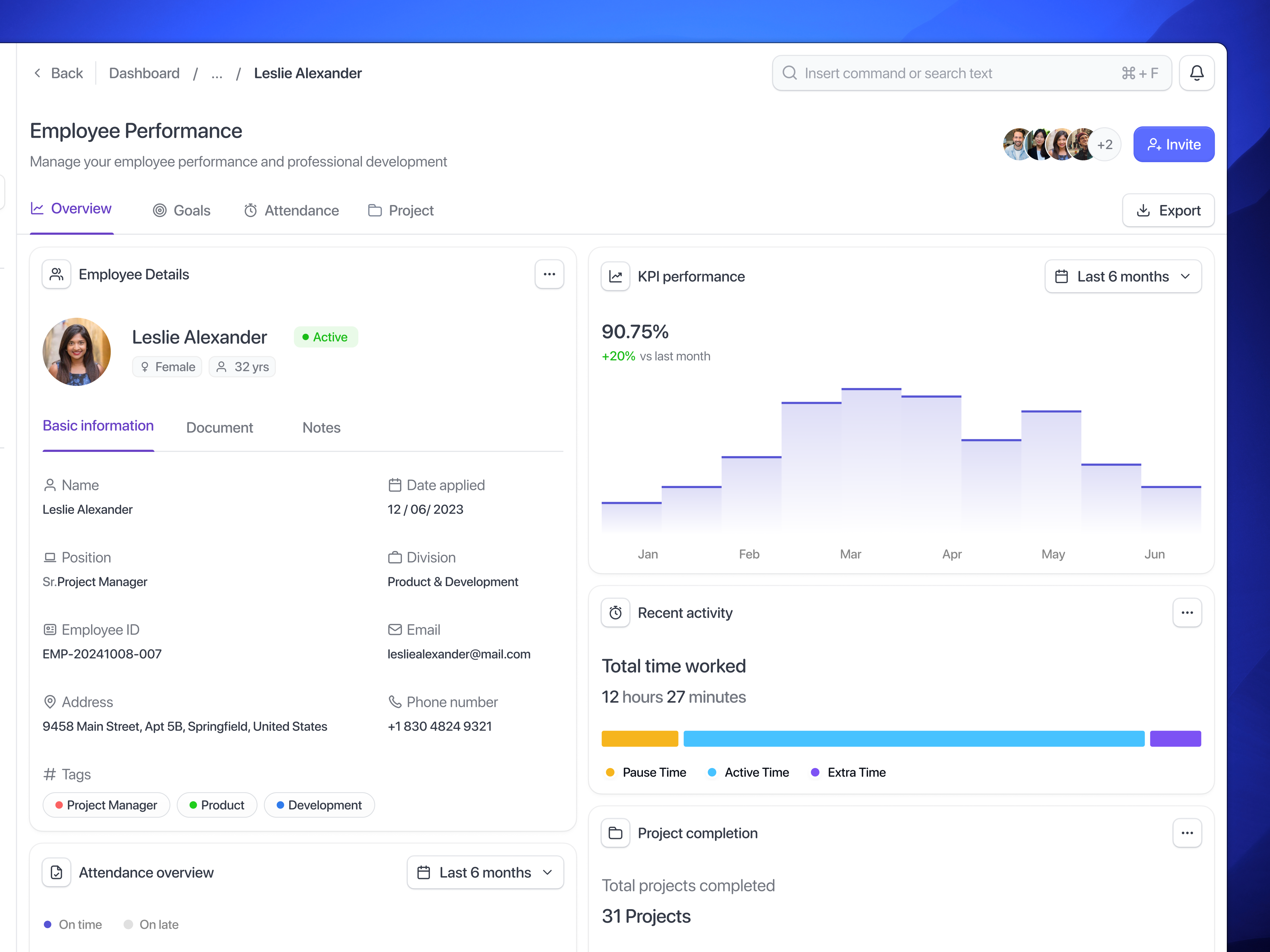Toggle the On late legend indicator
The height and width of the screenshot is (952, 1270).
(151, 924)
